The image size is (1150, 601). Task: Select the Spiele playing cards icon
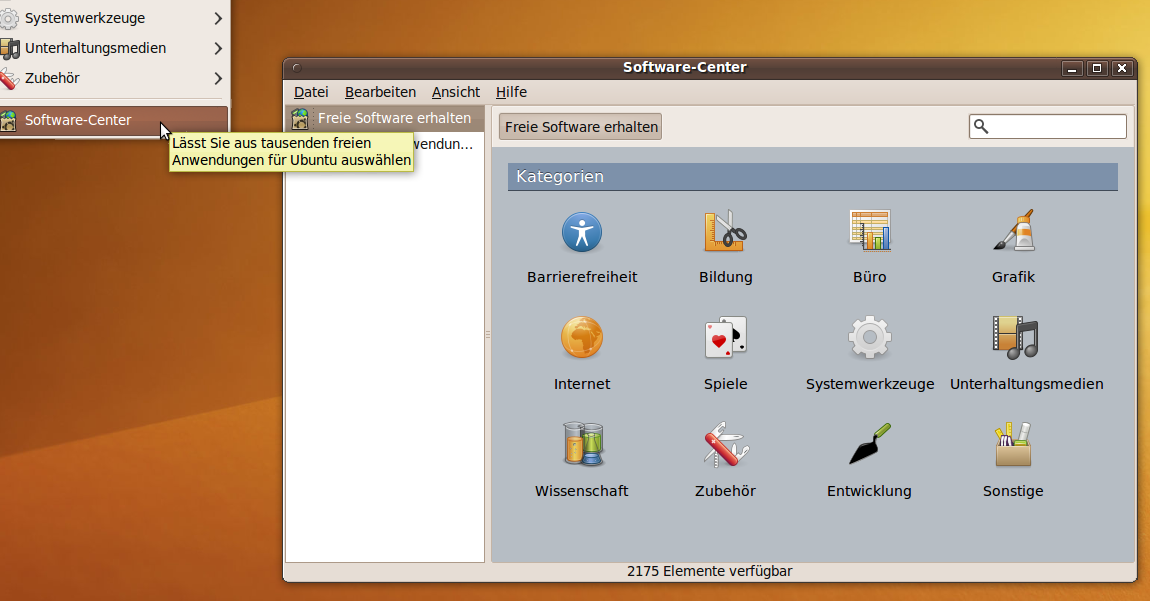pyautogui.click(x=725, y=338)
